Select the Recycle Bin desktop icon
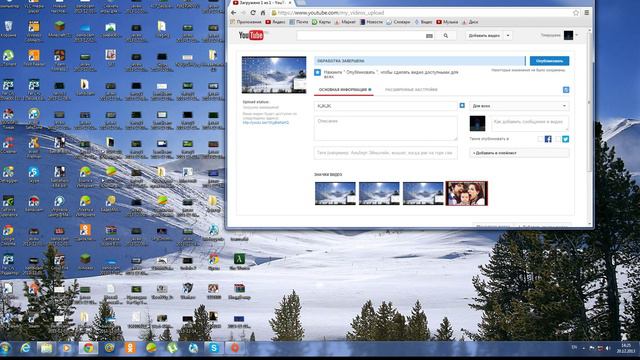 click(x=8, y=29)
